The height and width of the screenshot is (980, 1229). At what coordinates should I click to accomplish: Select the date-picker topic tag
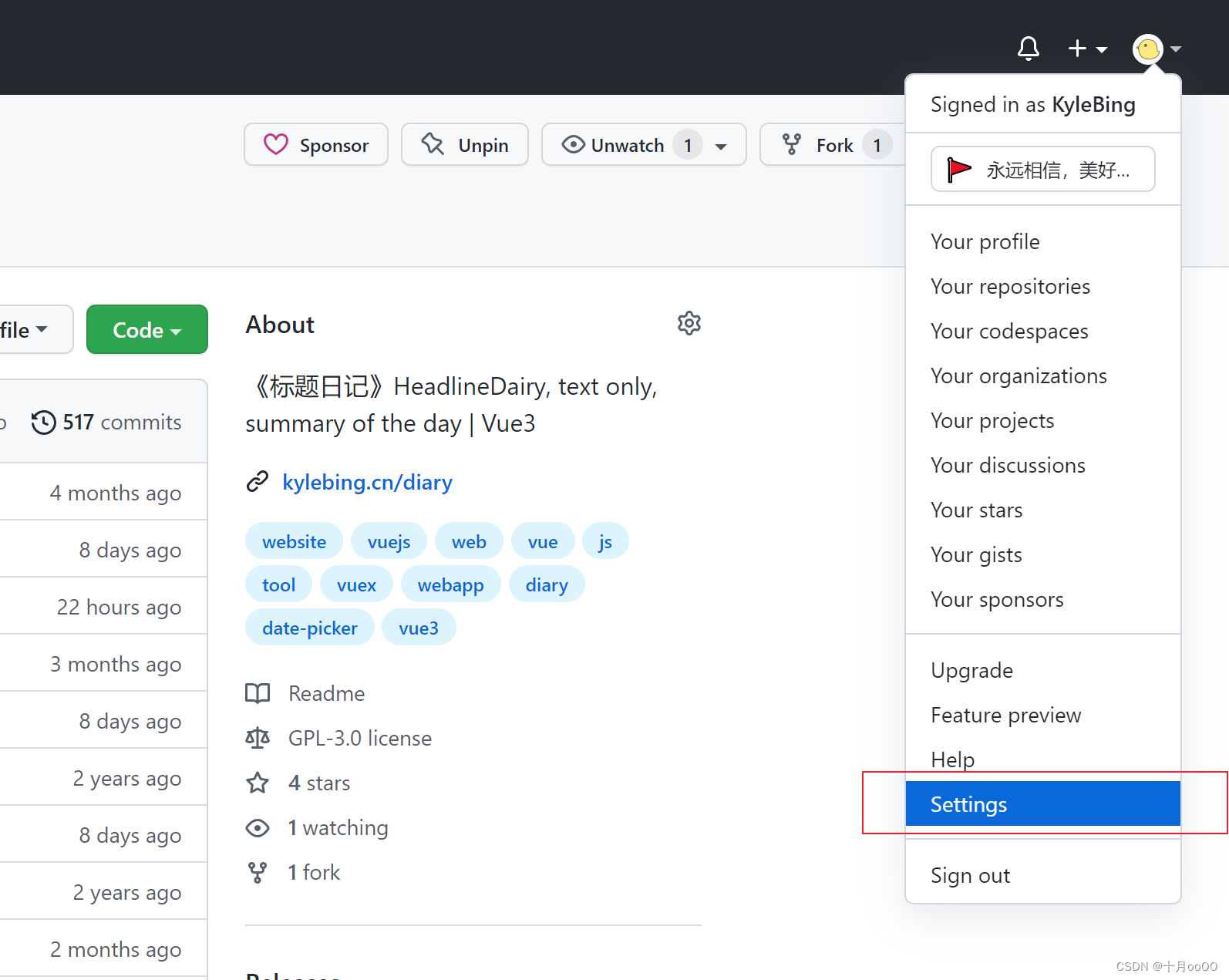(x=310, y=628)
